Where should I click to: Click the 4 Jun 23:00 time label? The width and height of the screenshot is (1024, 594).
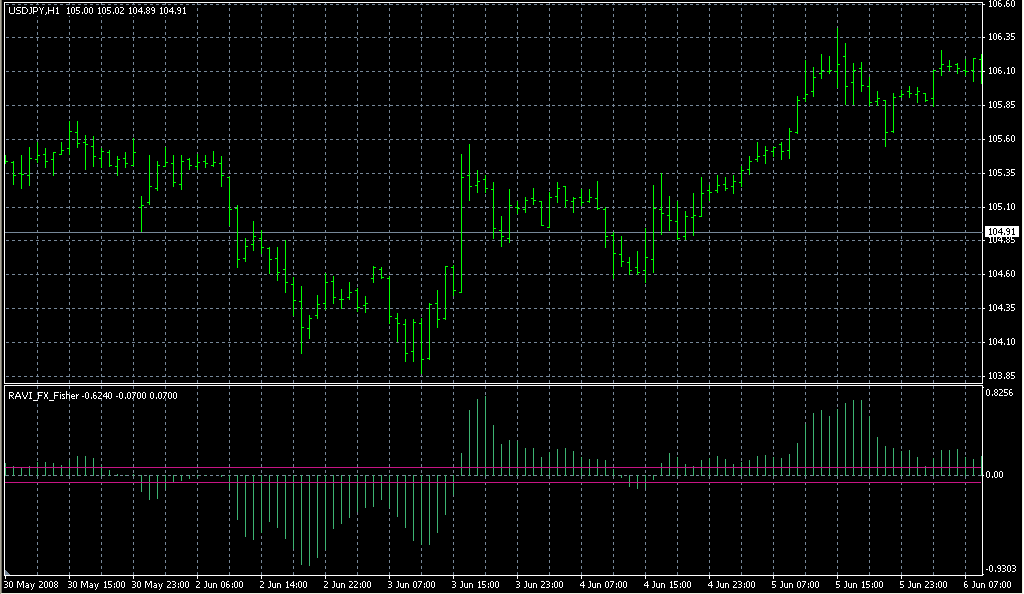click(x=730, y=584)
